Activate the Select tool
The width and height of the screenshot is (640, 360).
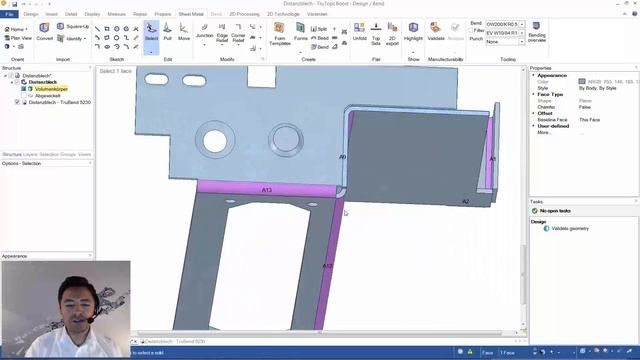point(151,32)
